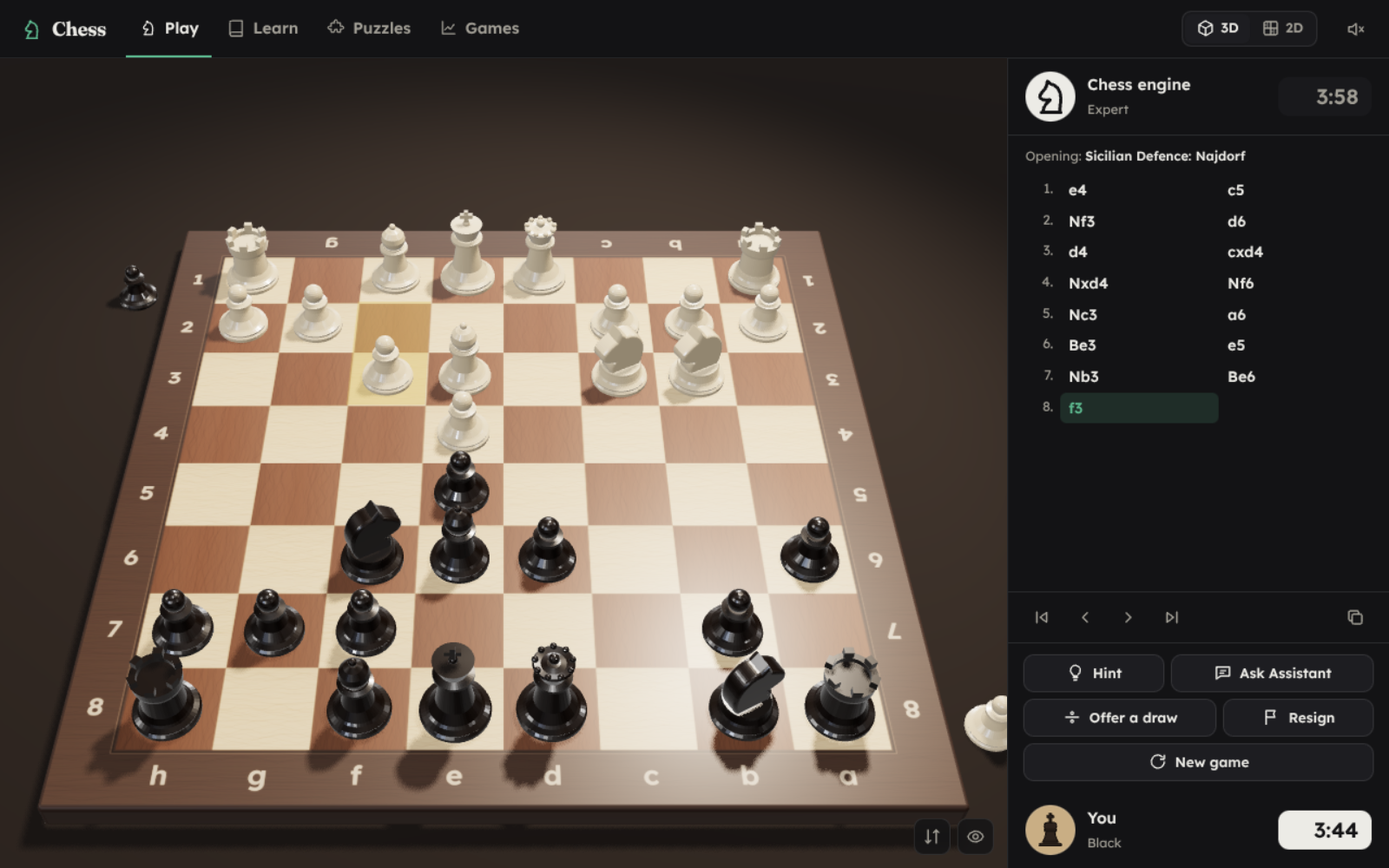1389x868 pixels.
Task: Select the black bishop on f8
Action: click(x=359, y=700)
